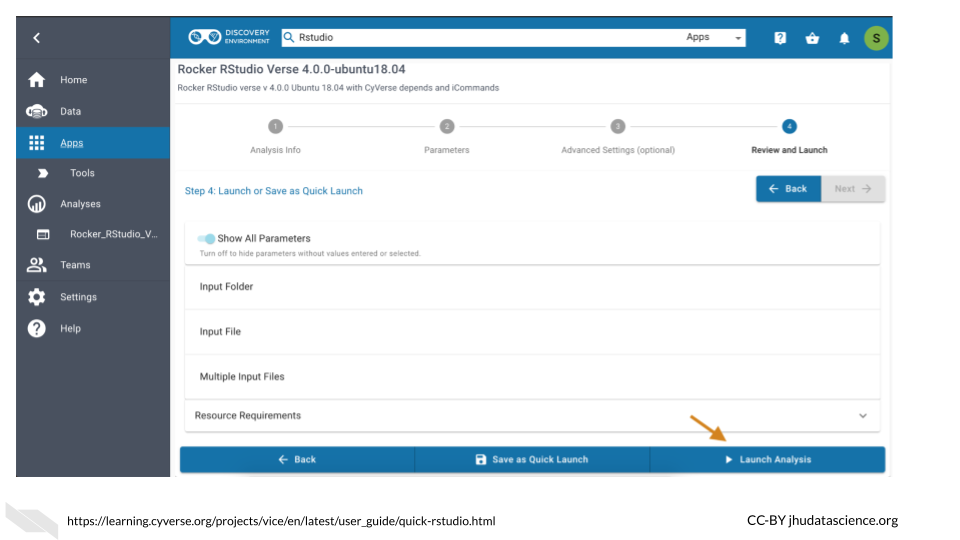This screenshot has width=960, height=540.
Task: Open Settings via the gear icon
Action: 37,297
